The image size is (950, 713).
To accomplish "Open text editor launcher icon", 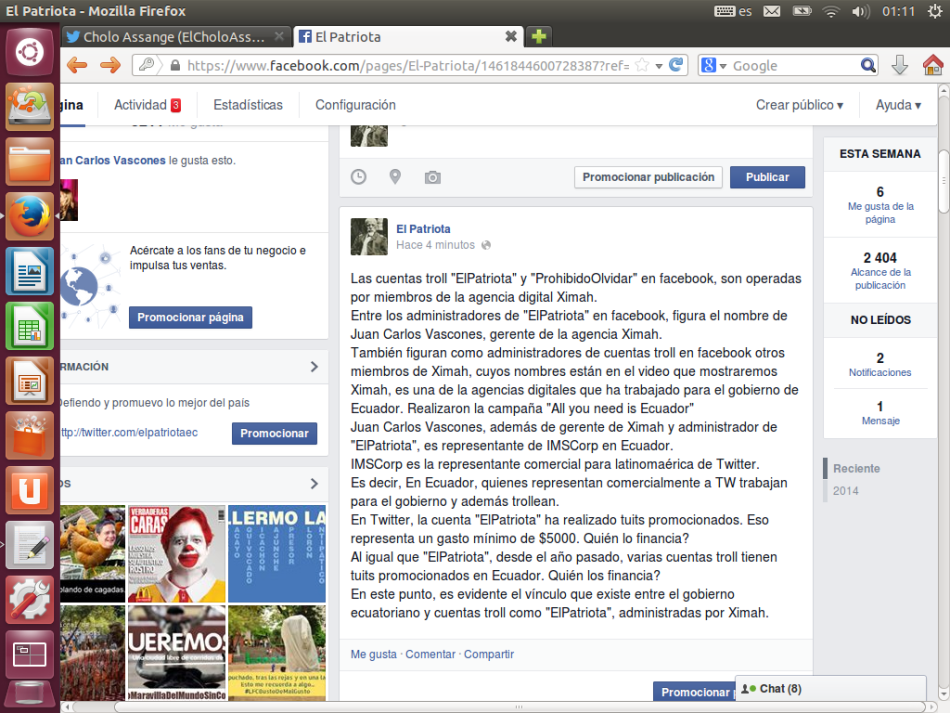I will pyautogui.click(x=30, y=544).
